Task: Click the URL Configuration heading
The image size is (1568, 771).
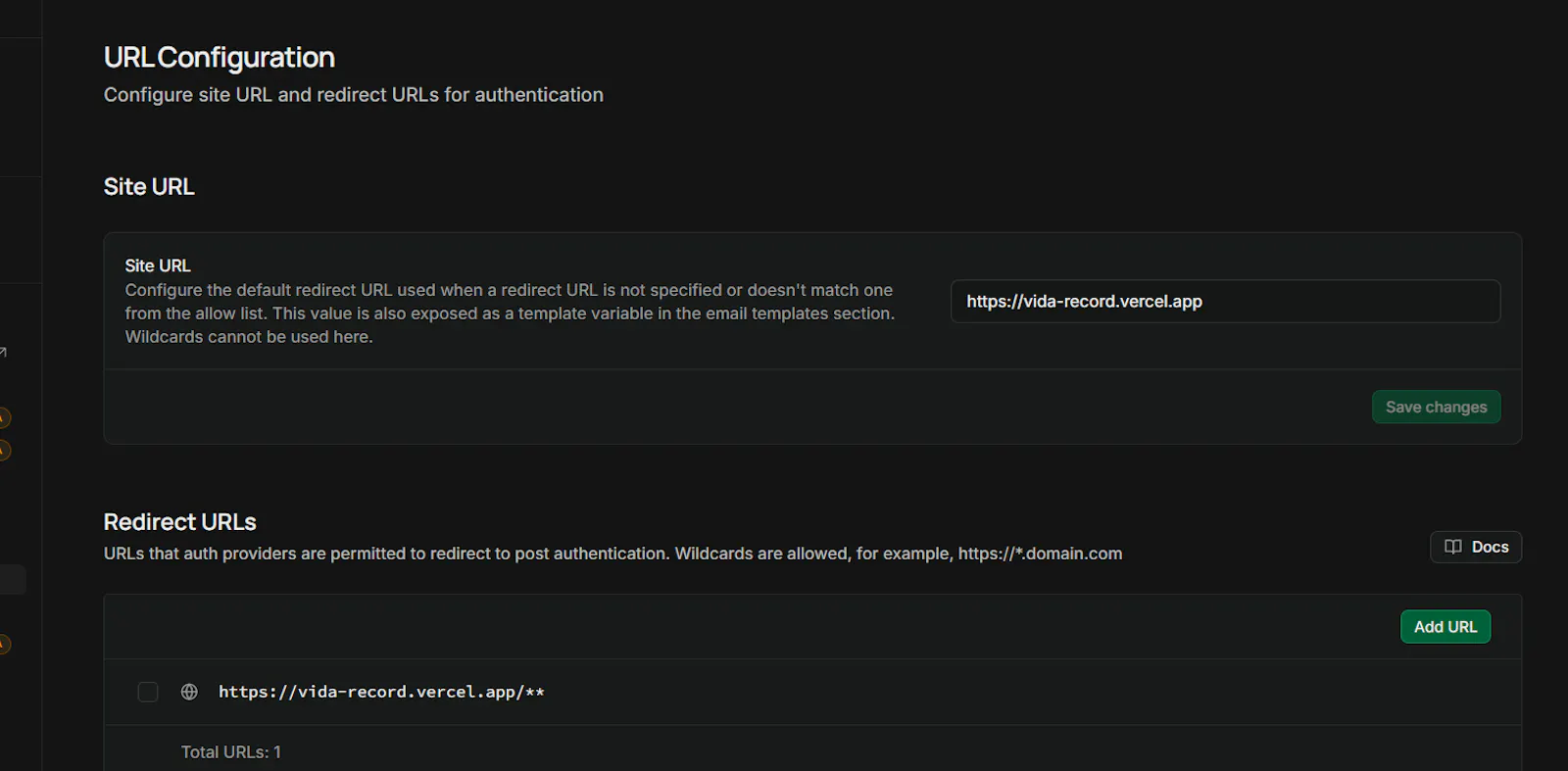Action: coord(220,58)
